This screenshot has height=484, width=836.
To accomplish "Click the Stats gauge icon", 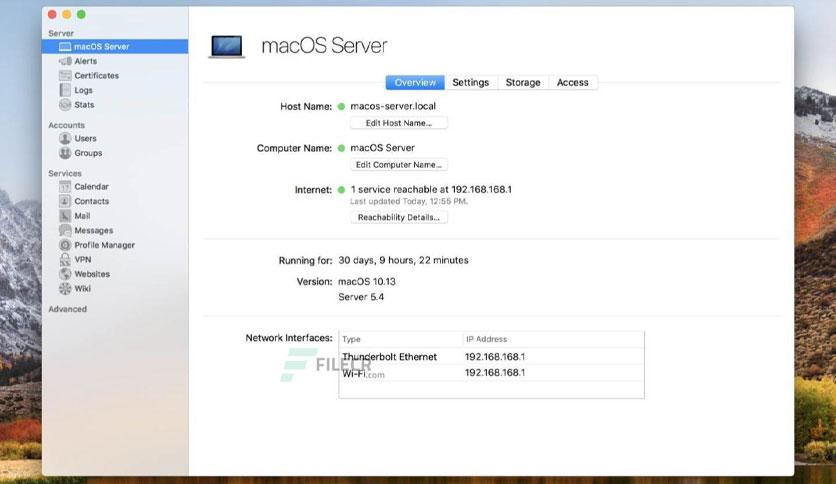I will click(65, 104).
